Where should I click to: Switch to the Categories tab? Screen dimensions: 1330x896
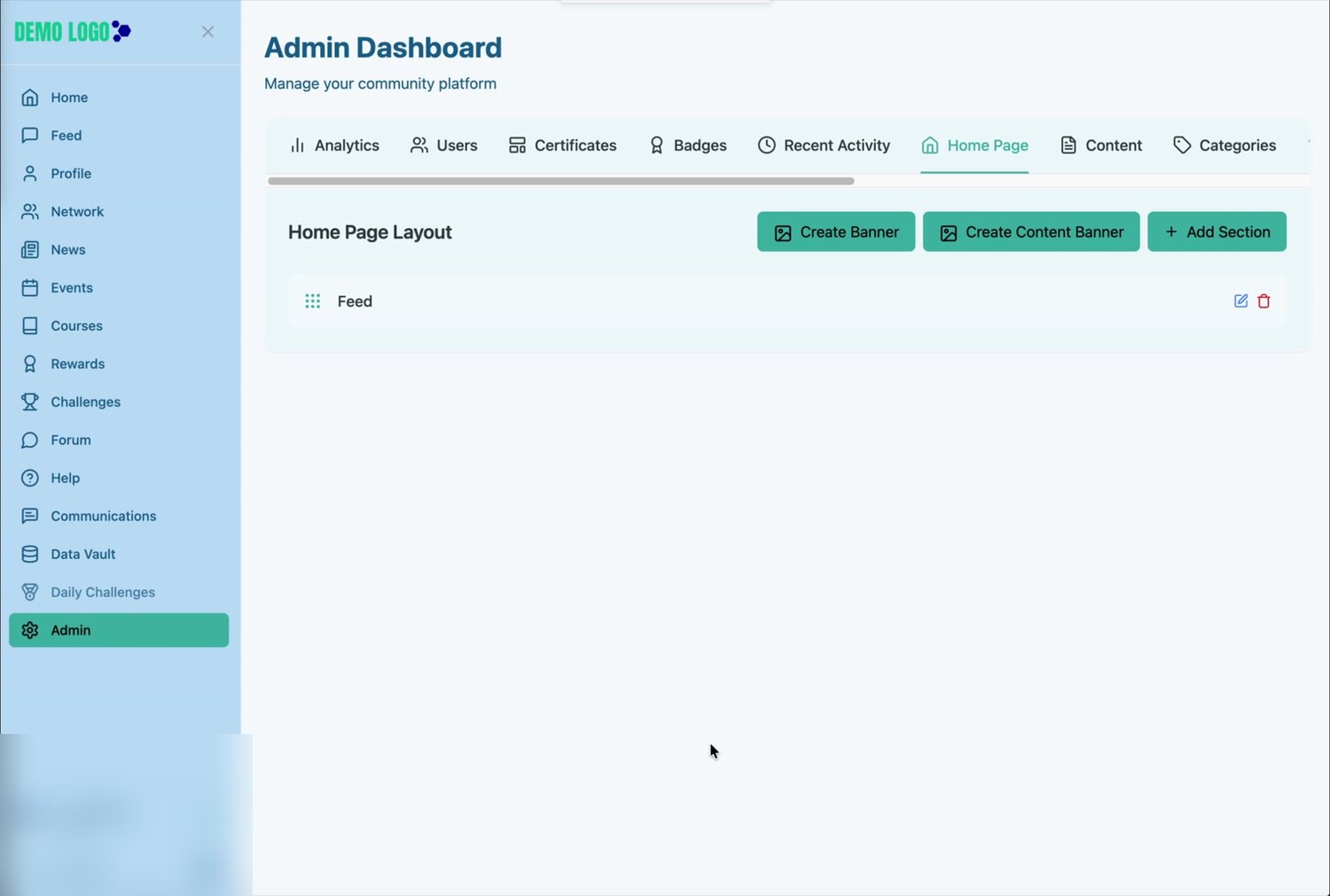coord(1225,145)
